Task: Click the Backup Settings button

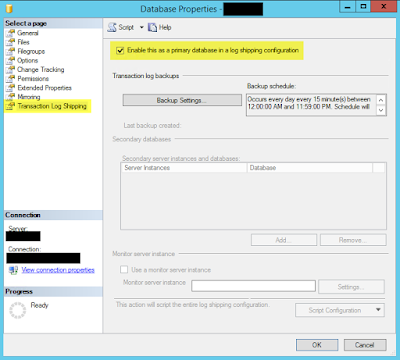Action: [x=182, y=100]
